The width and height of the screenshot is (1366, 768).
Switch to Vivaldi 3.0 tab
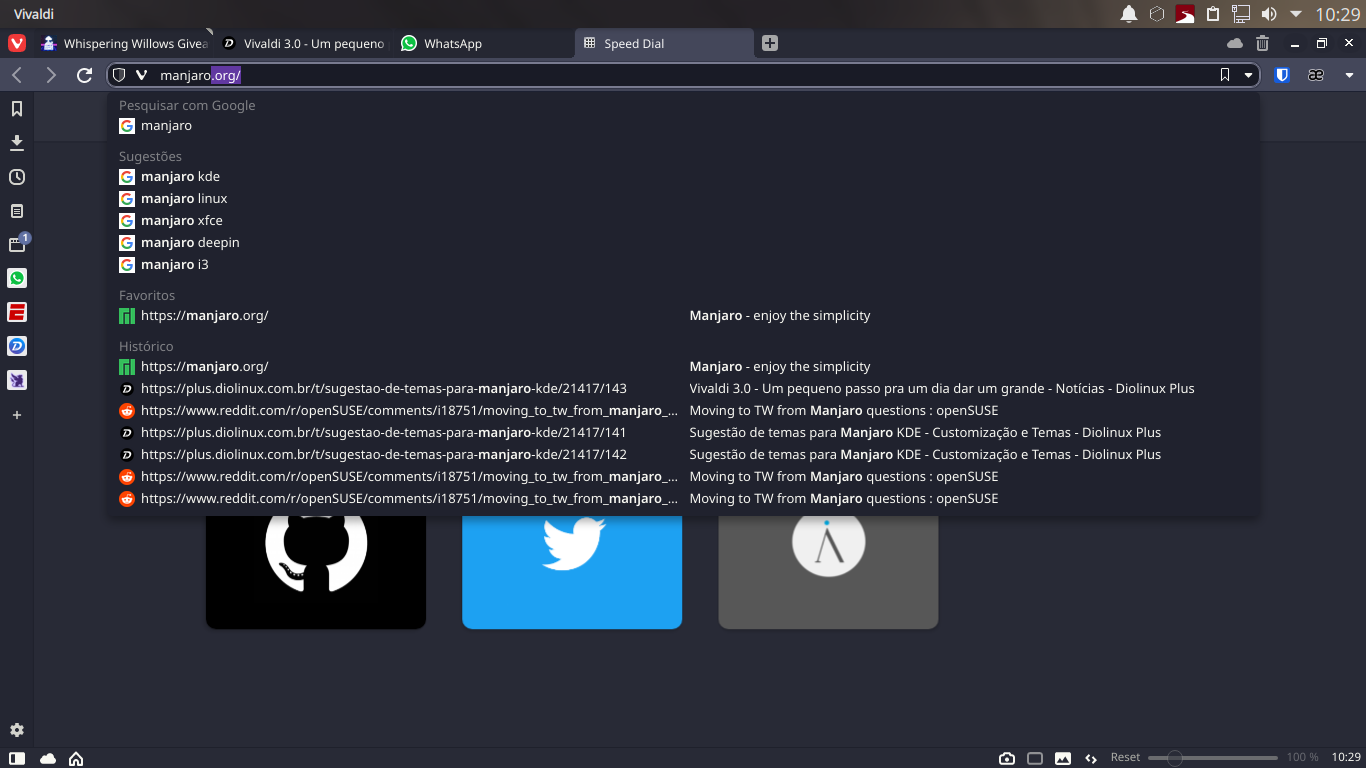pos(303,43)
